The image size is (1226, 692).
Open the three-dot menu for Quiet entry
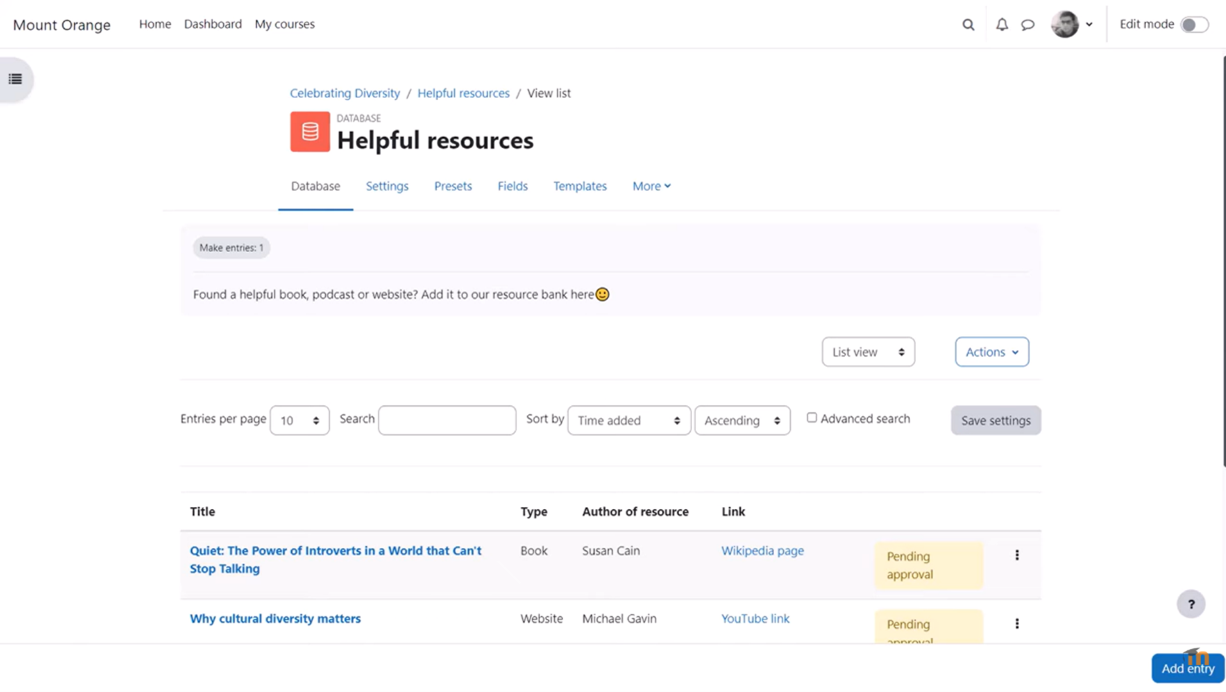1017,556
